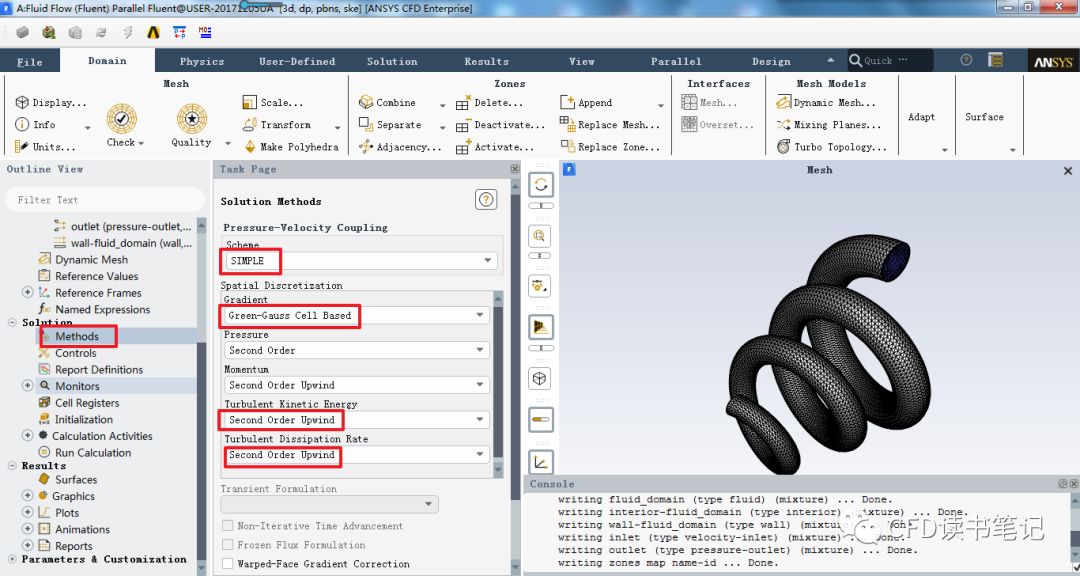
Task: Click the Display... mesh button
Action: [50, 103]
